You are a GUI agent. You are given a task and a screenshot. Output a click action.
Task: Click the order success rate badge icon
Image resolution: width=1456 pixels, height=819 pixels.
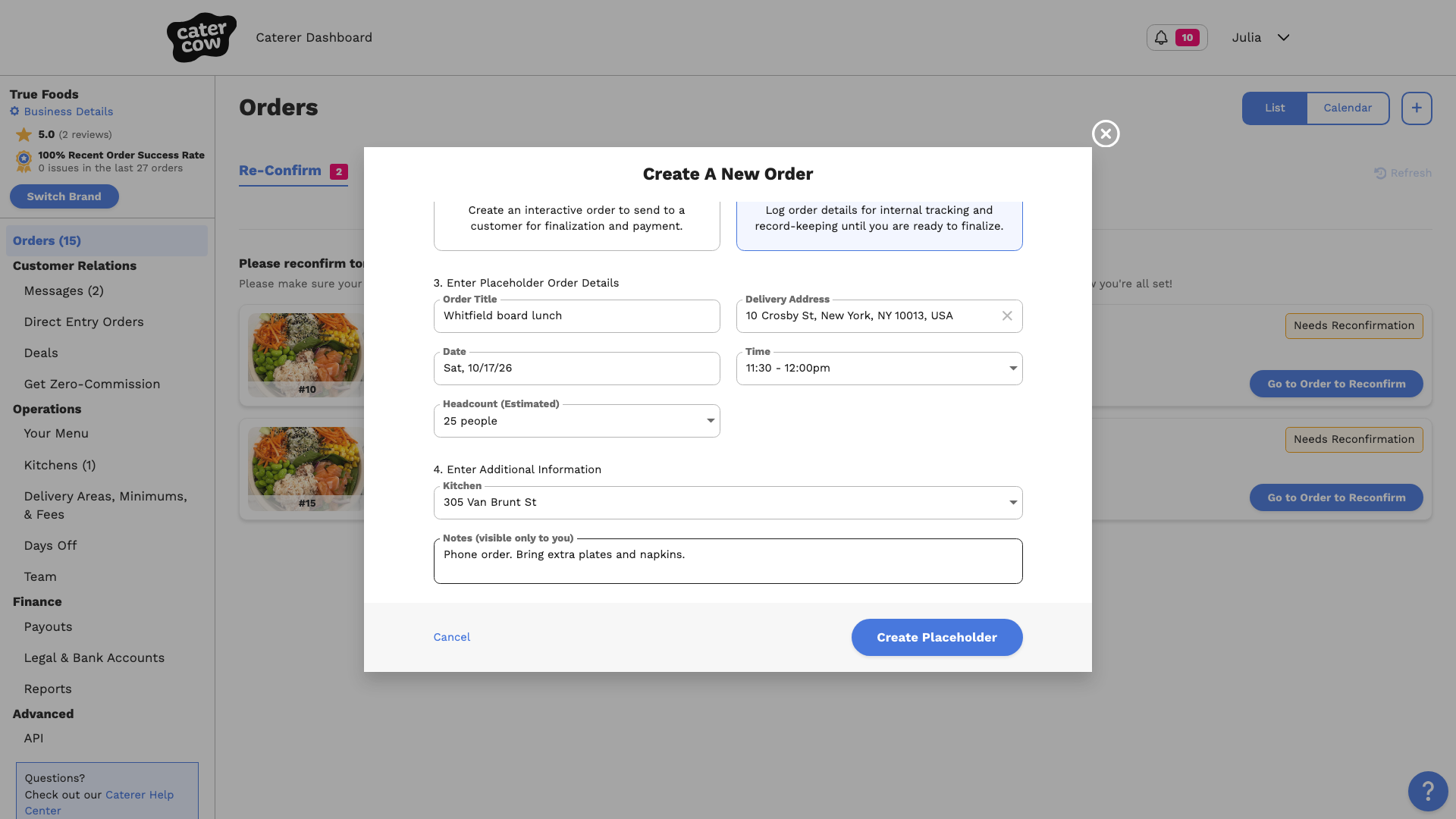coord(24,161)
